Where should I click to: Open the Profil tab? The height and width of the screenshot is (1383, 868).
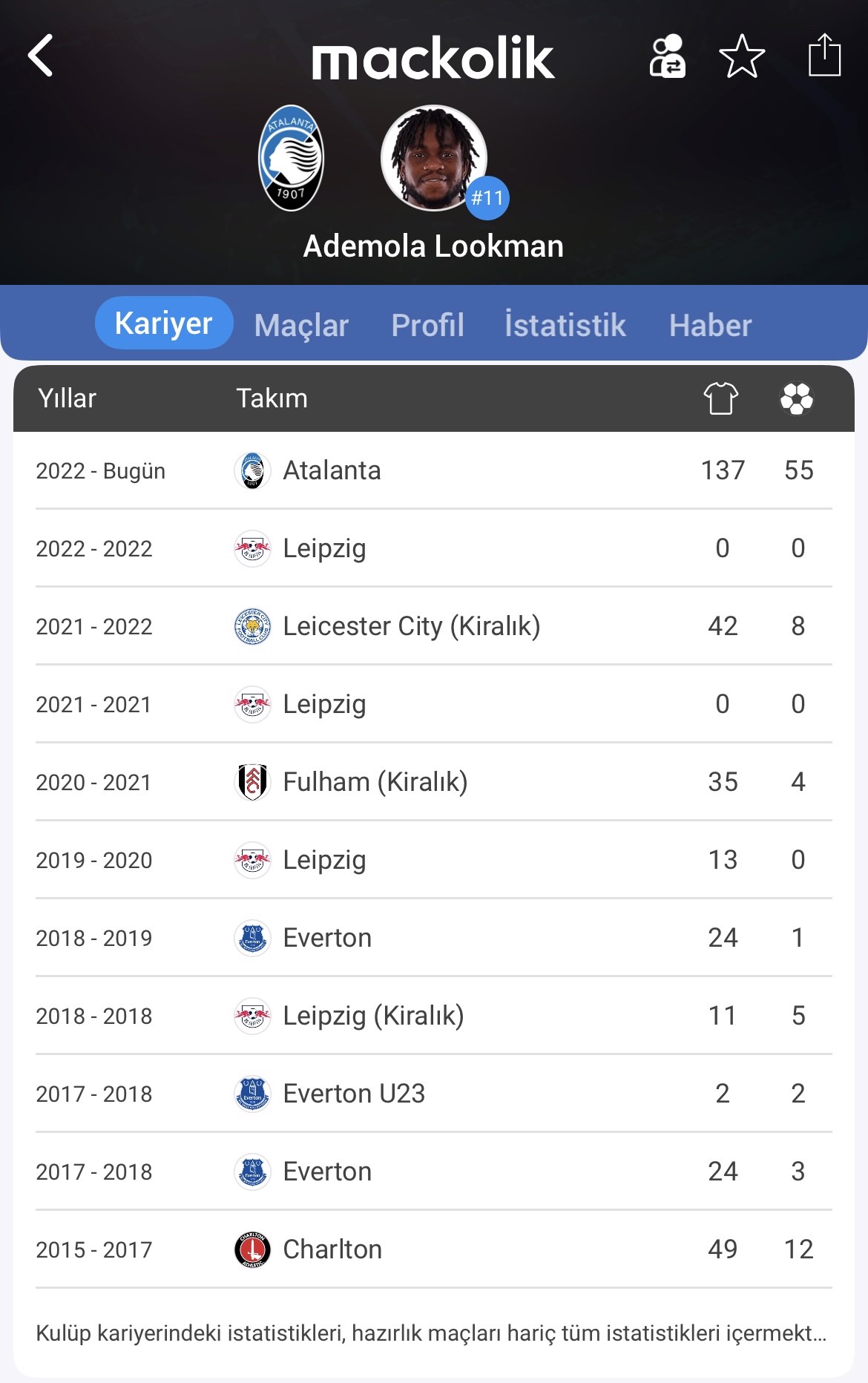[x=427, y=325]
